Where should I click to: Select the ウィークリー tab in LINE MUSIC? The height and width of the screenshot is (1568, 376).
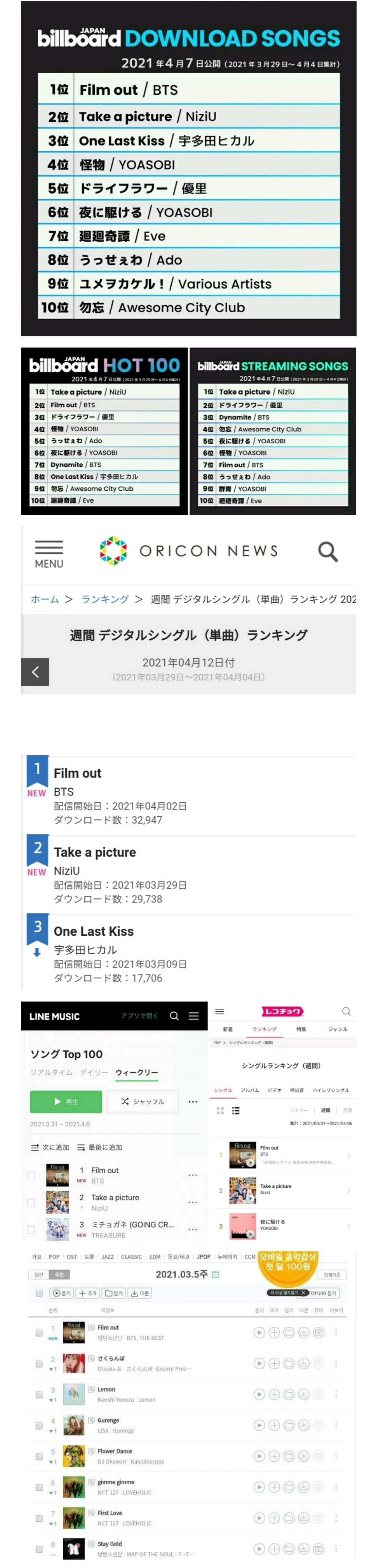click(136, 1073)
